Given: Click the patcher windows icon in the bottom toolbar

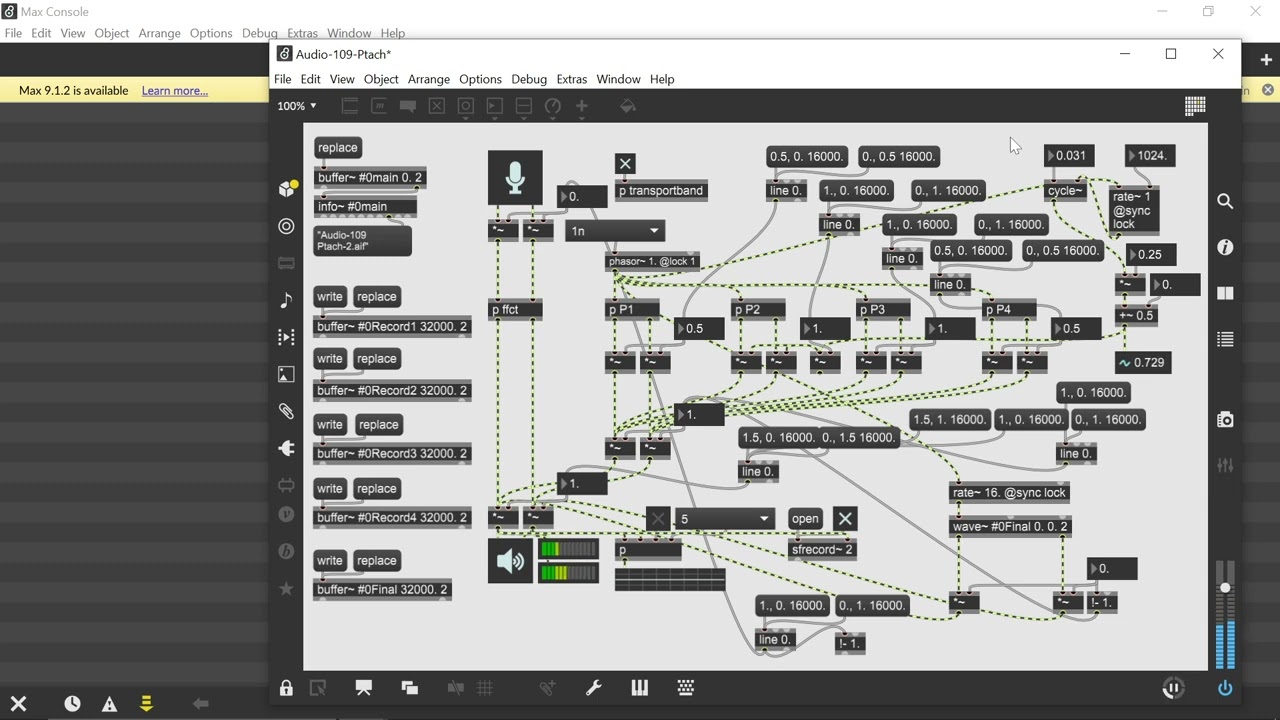Looking at the screenshot, I should (x=409, y=688).
